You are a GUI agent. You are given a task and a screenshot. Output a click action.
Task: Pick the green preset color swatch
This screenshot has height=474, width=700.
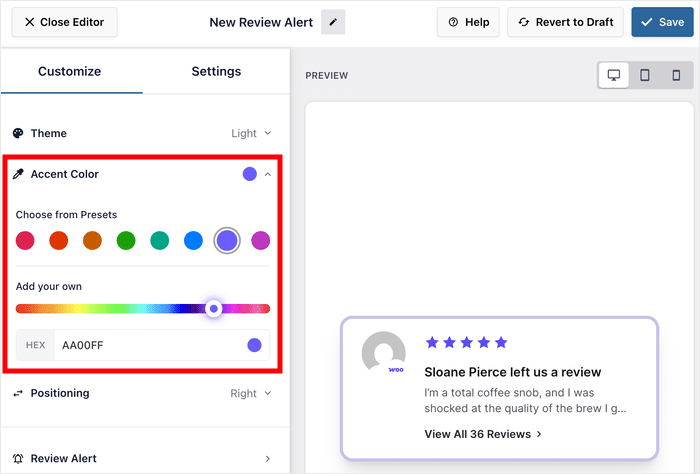pyautogui.click(x=125, y=240)
